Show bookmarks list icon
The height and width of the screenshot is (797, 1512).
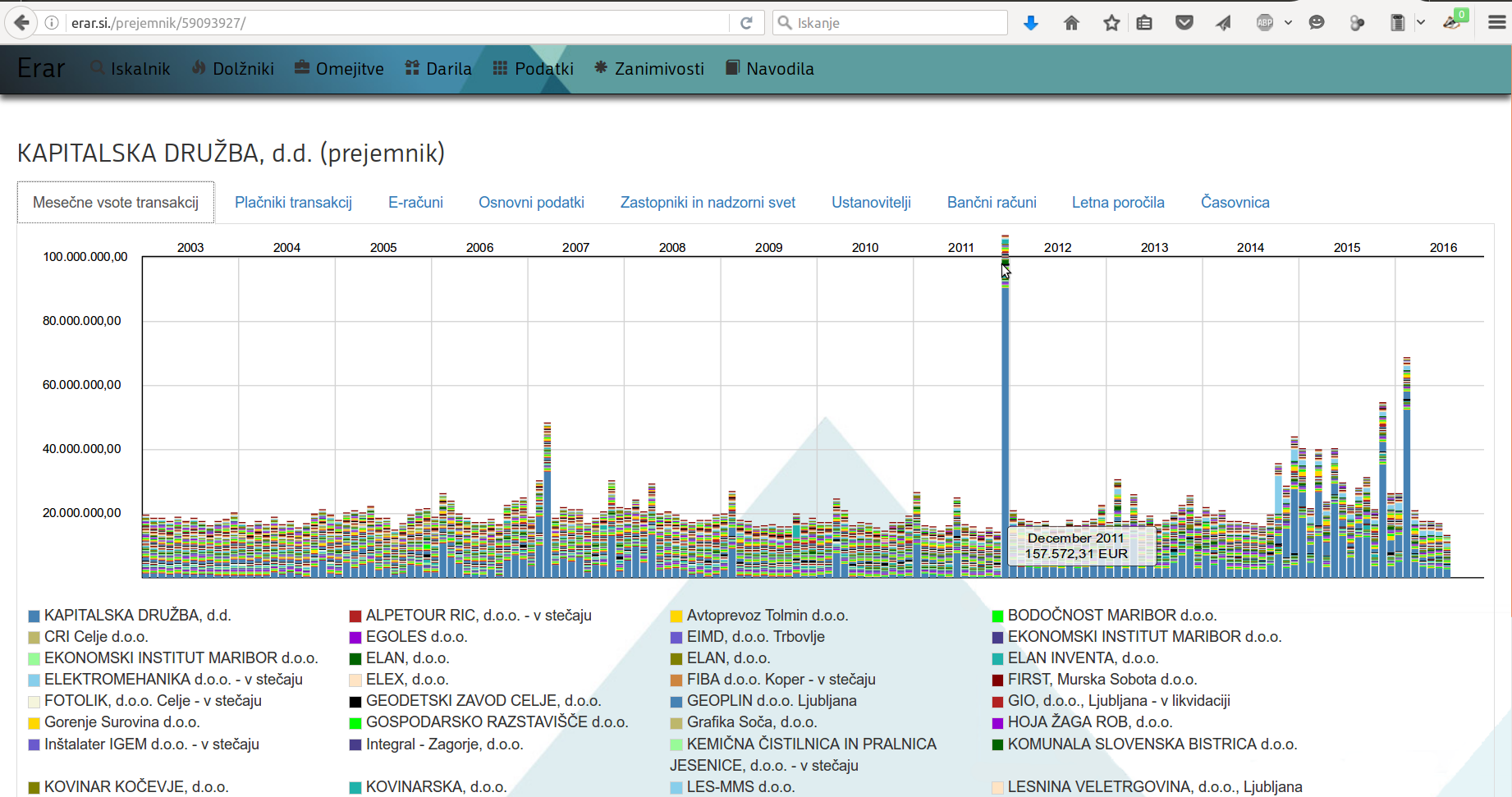click(1144, 23)
